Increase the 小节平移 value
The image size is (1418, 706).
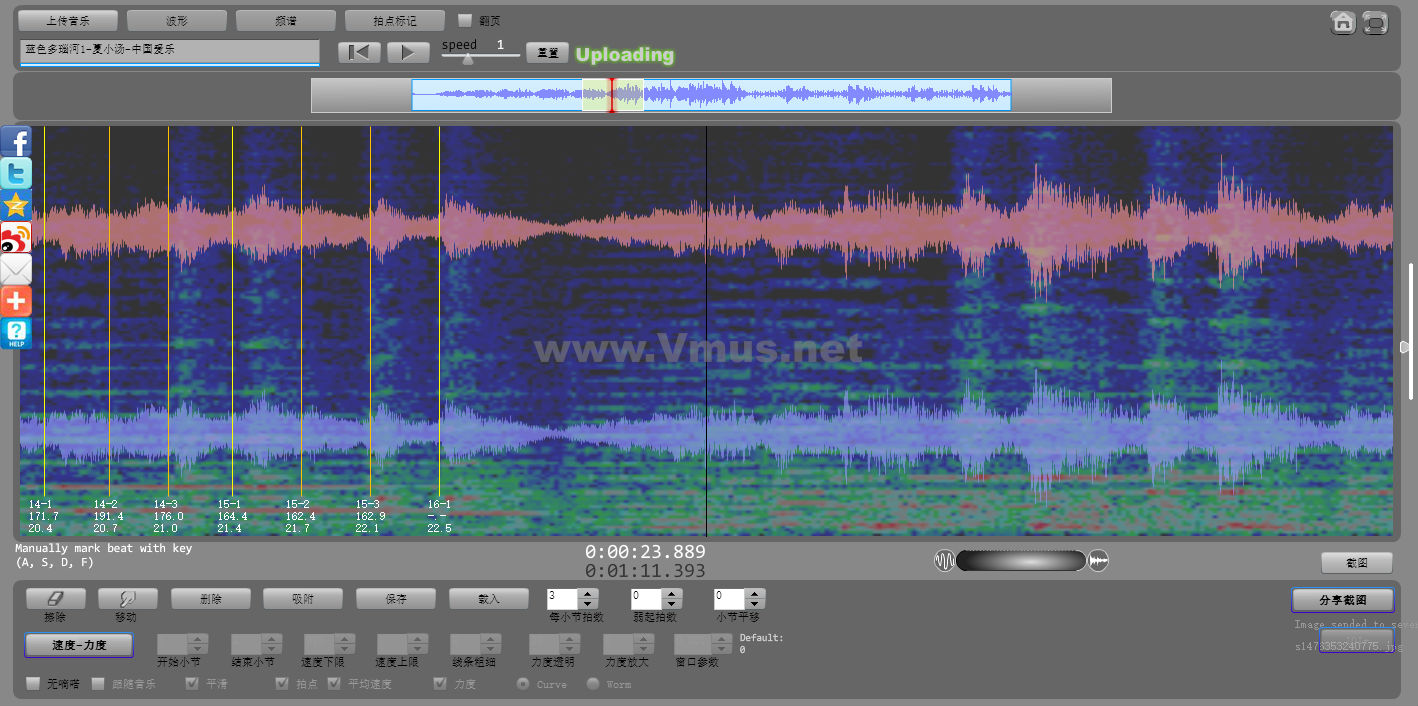point(755,594)
